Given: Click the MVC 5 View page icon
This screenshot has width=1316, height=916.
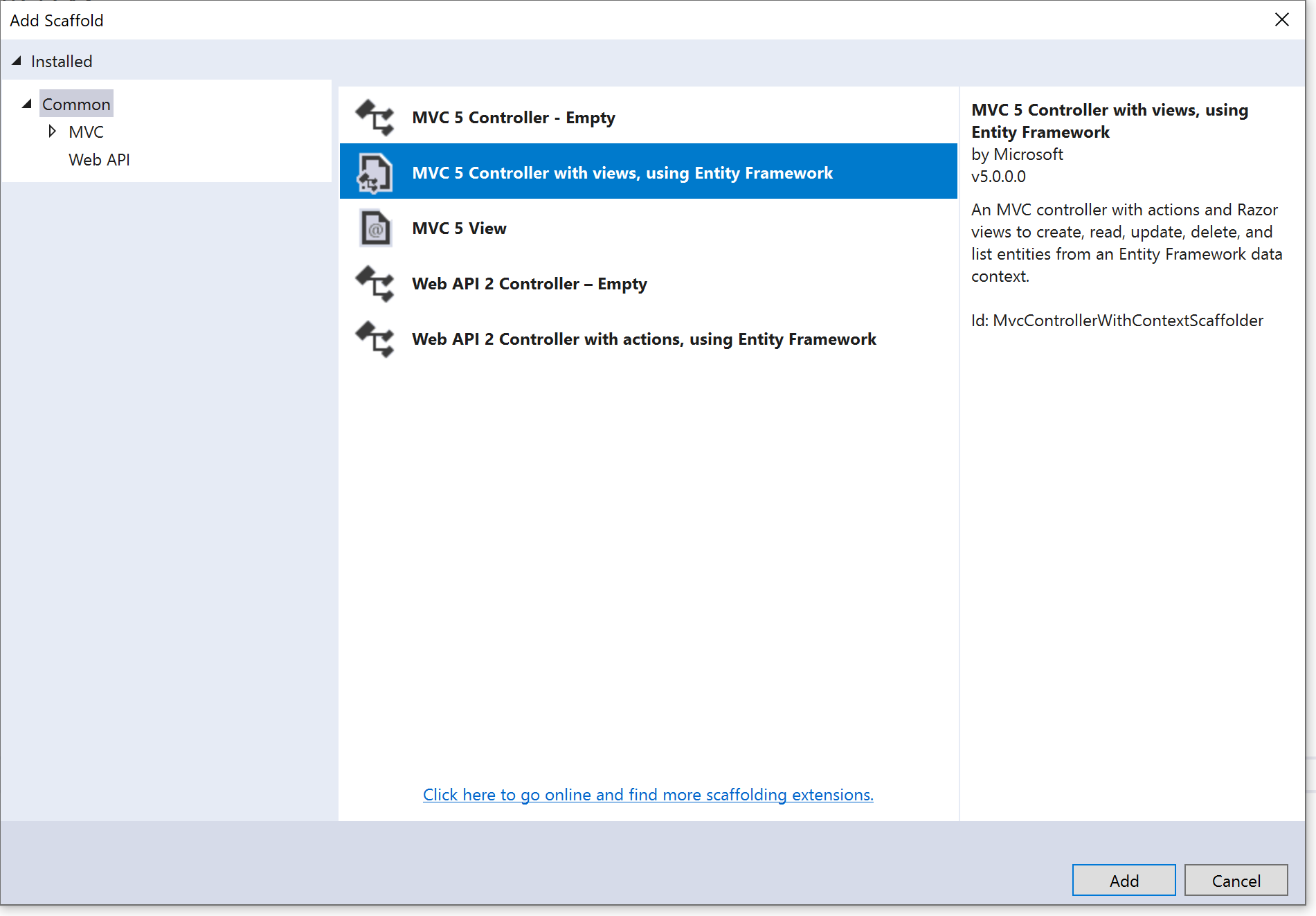Looking at the screenshot, I should 375,228.
